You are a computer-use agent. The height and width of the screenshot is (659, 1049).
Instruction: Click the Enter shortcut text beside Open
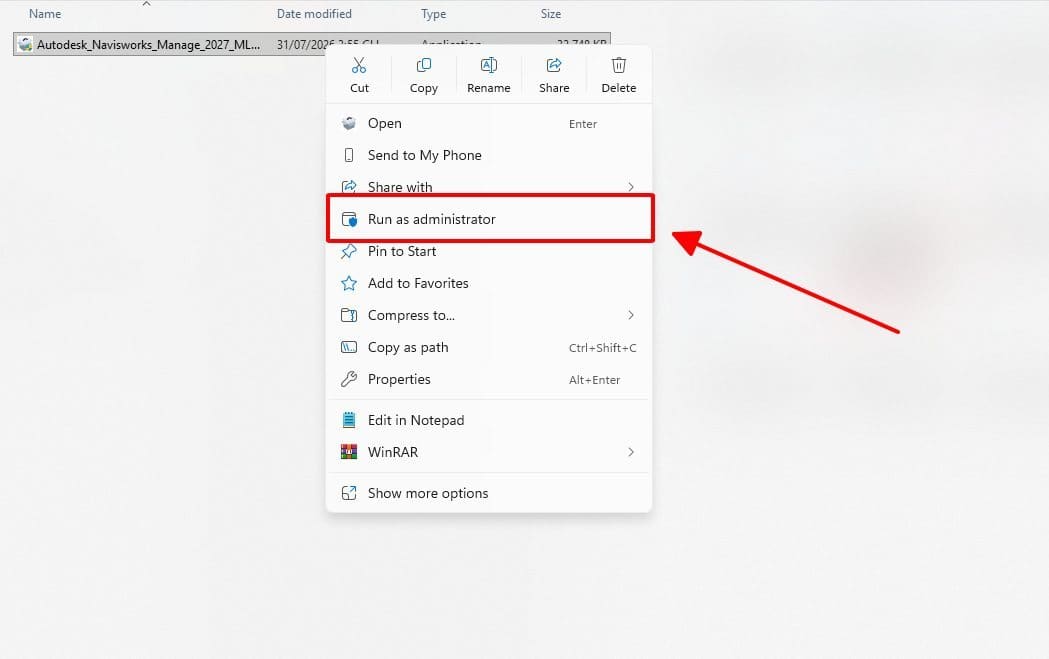[x=583, y=124]
